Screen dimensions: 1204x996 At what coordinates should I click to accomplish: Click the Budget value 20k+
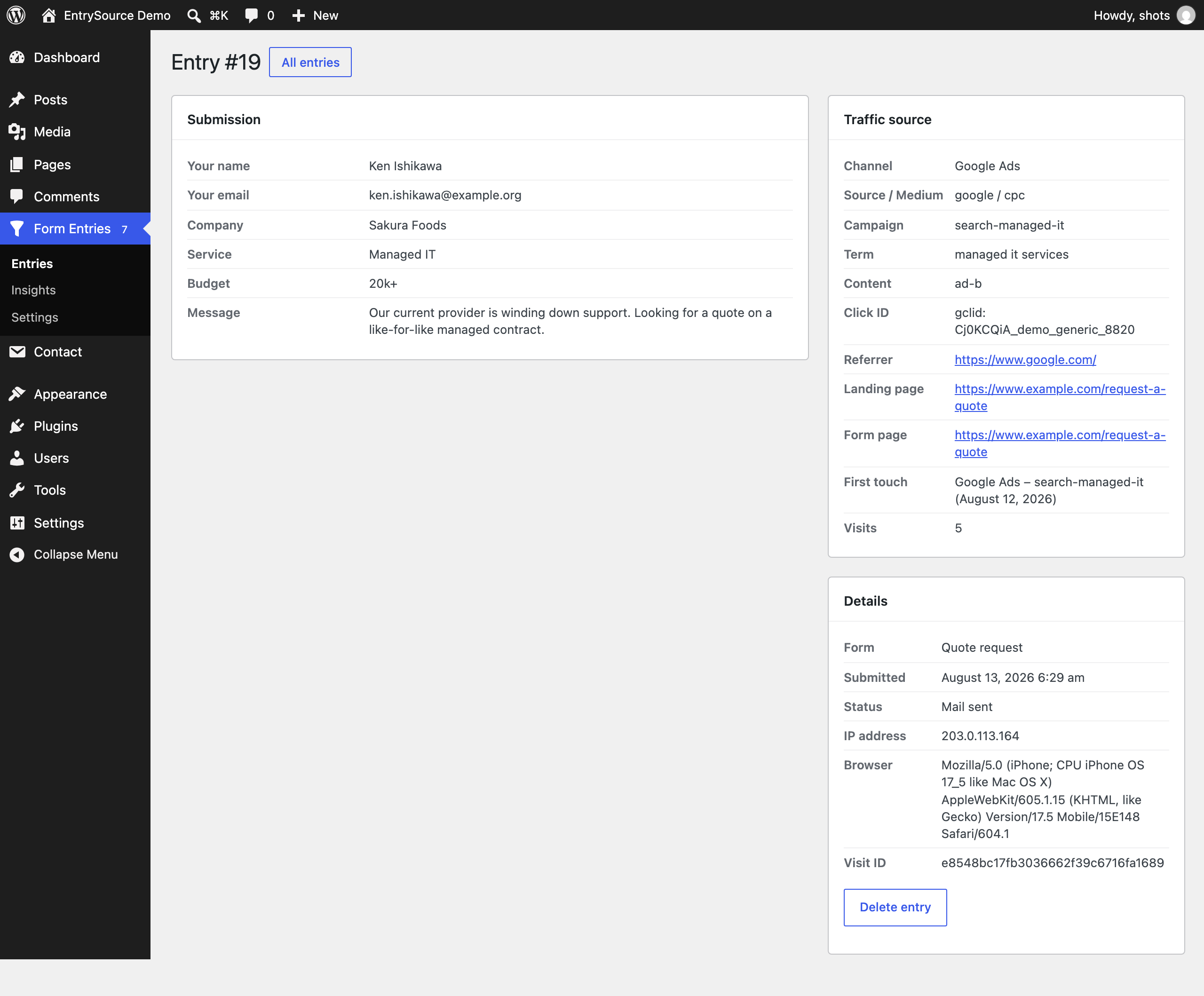(x=383, y=283)
